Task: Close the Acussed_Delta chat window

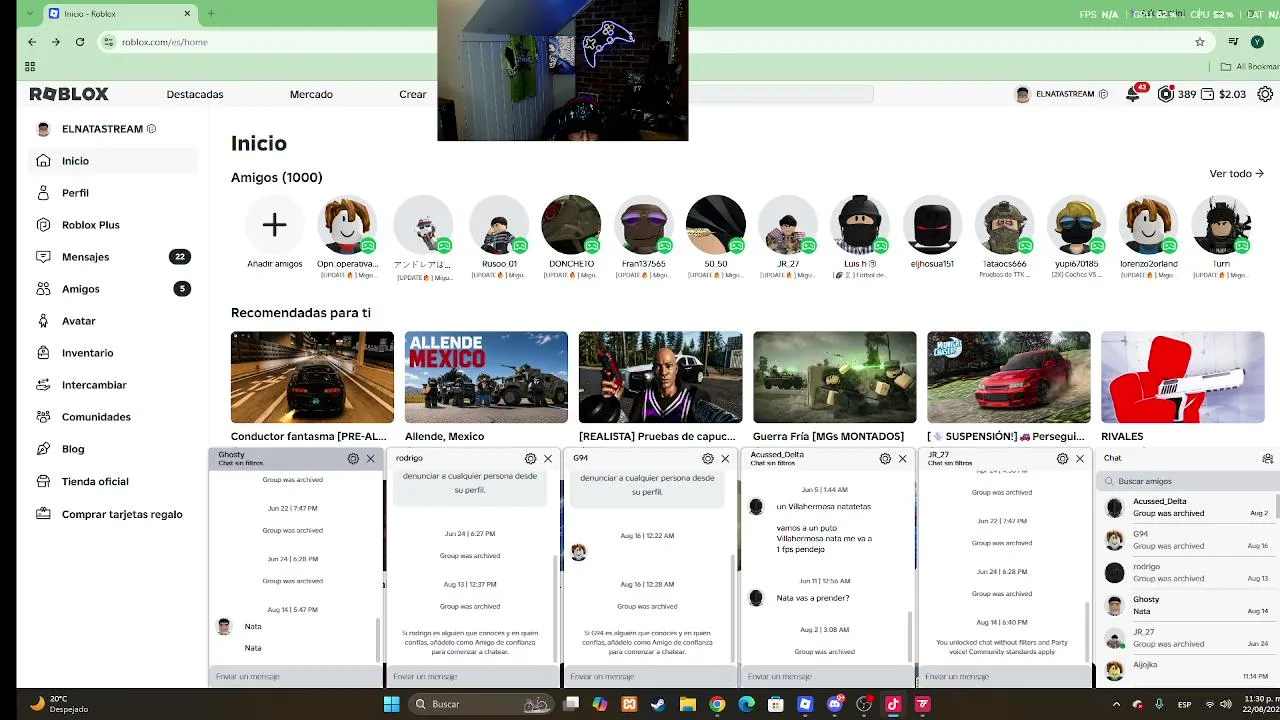Action: tap(902, 459)
